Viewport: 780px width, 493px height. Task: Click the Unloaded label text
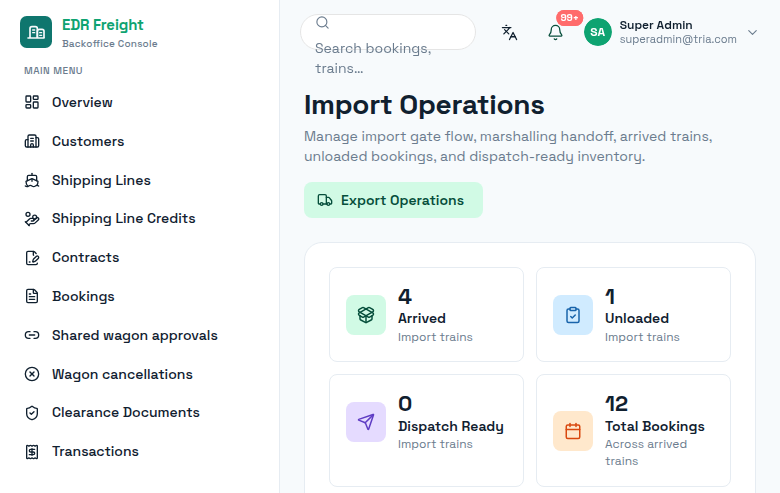637,318
